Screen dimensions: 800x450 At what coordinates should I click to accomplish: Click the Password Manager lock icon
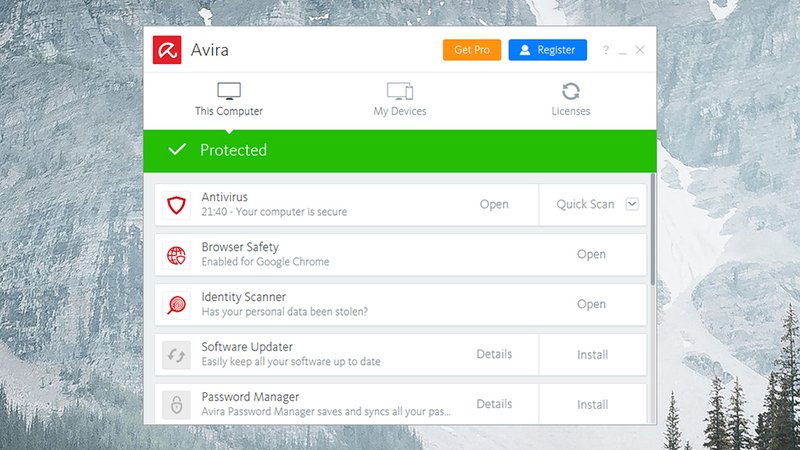pos(177,405)
